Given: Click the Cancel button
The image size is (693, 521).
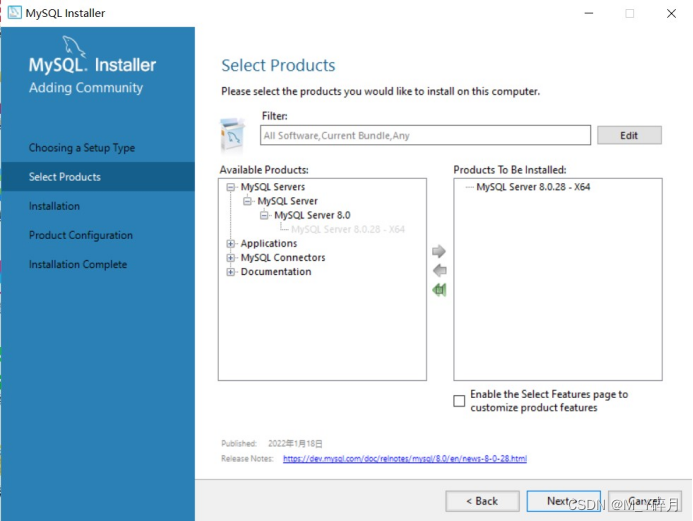Looking at the screenshot, I should tap(644, 501).
